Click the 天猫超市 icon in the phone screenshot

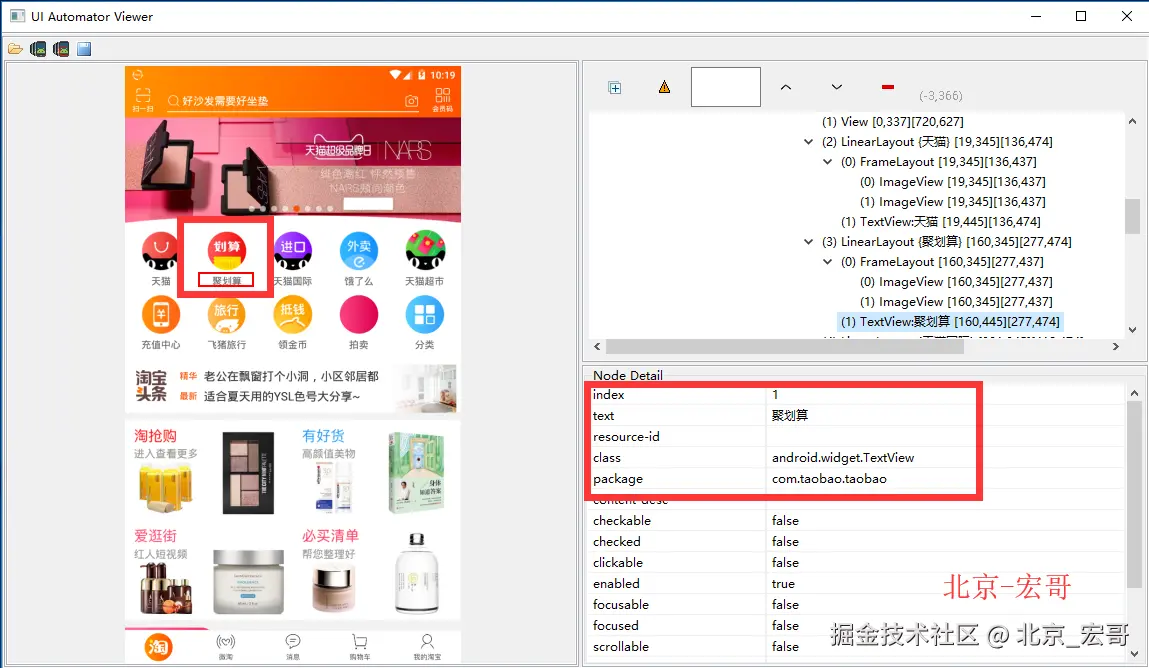pyautogui.click(x=425, y=250)
